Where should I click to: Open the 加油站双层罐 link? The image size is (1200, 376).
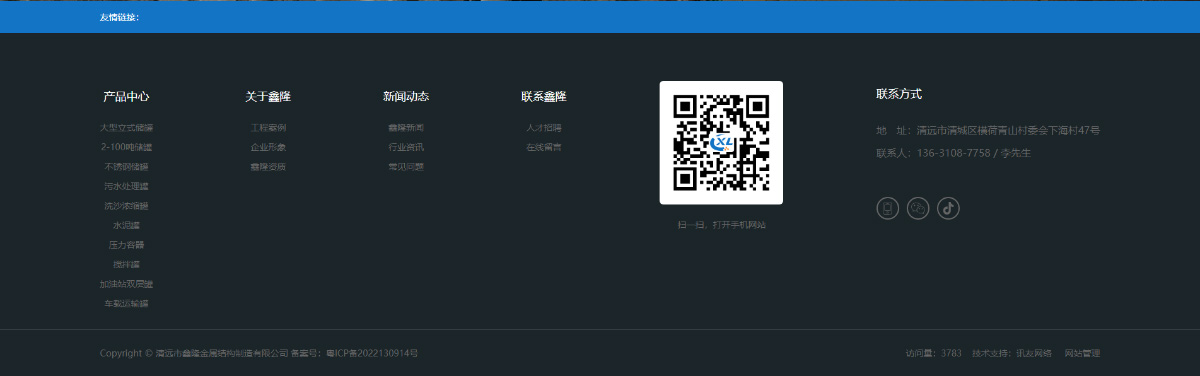point(126,284)
